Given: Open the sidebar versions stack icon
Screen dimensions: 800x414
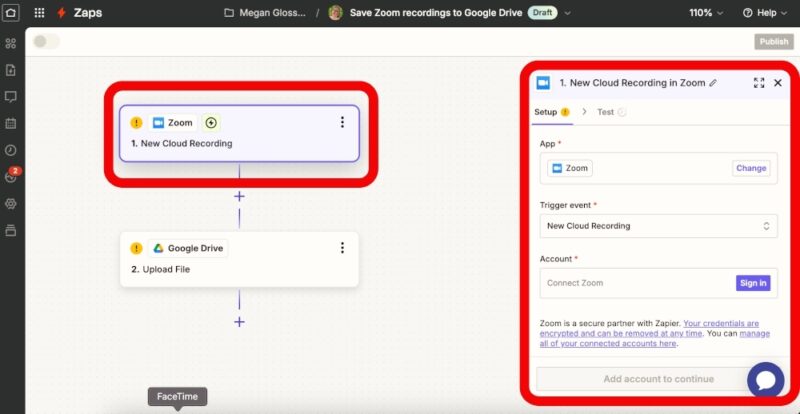Looking at the screenshot, I should pyautogui.click(x=11, y=230).
